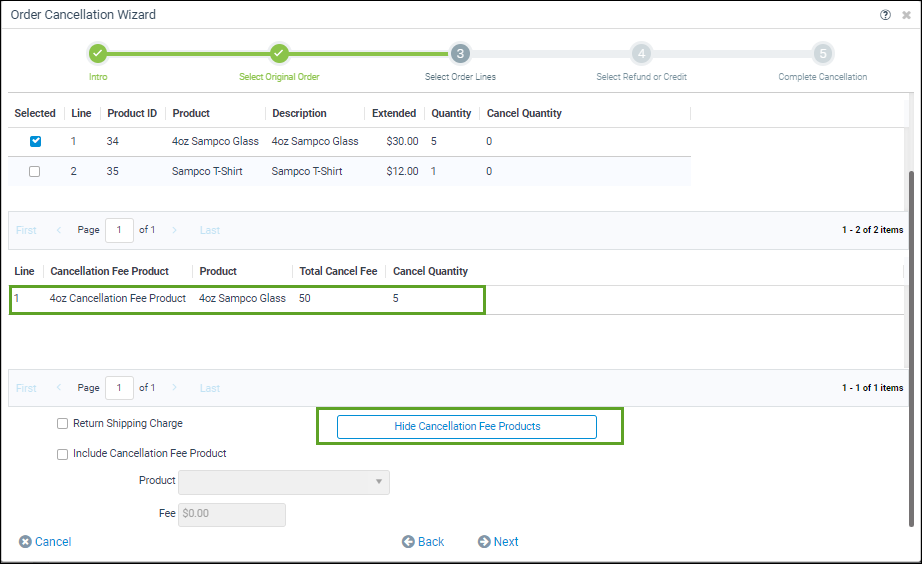Viewport: 922px width, 564px height.
Task: Click Total Cancel Fee column header
Action: point(338,271)
